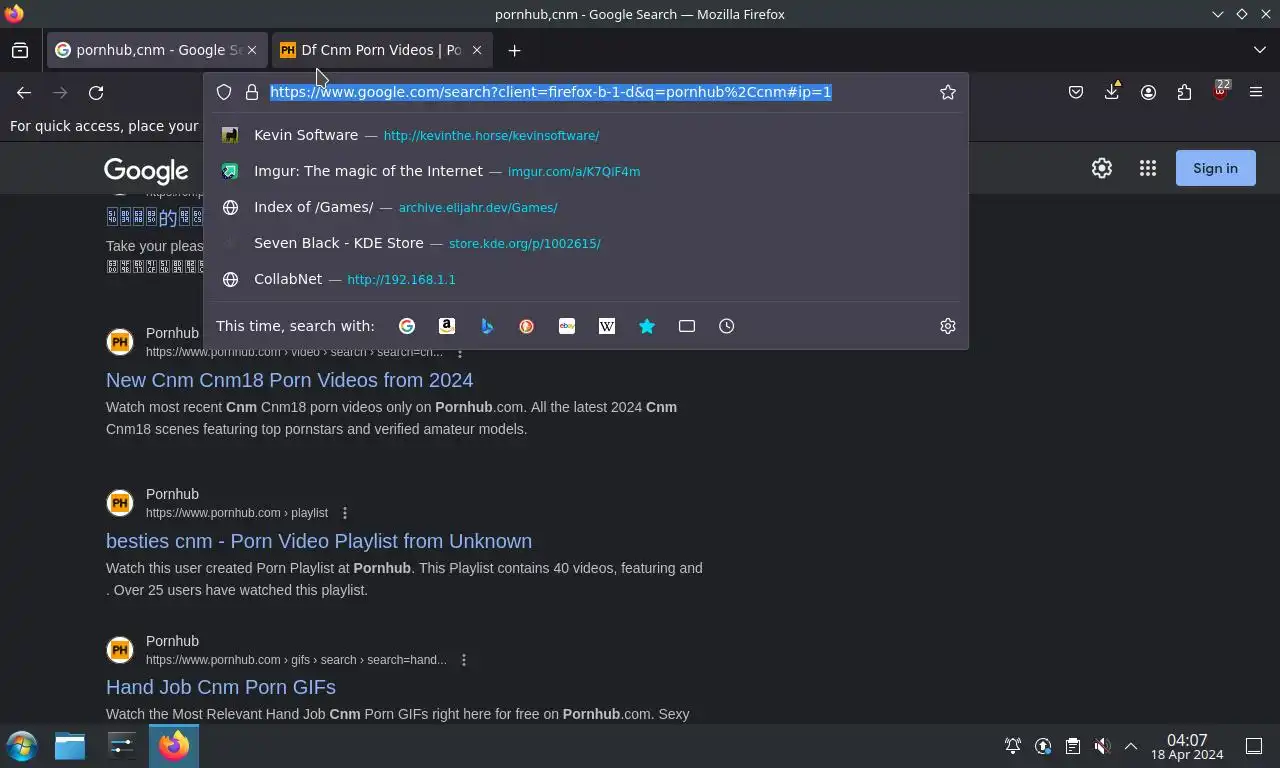This screenshot has height=768, width=1280.
Task: Unmute the volume tray icon
Action: 1102,746
